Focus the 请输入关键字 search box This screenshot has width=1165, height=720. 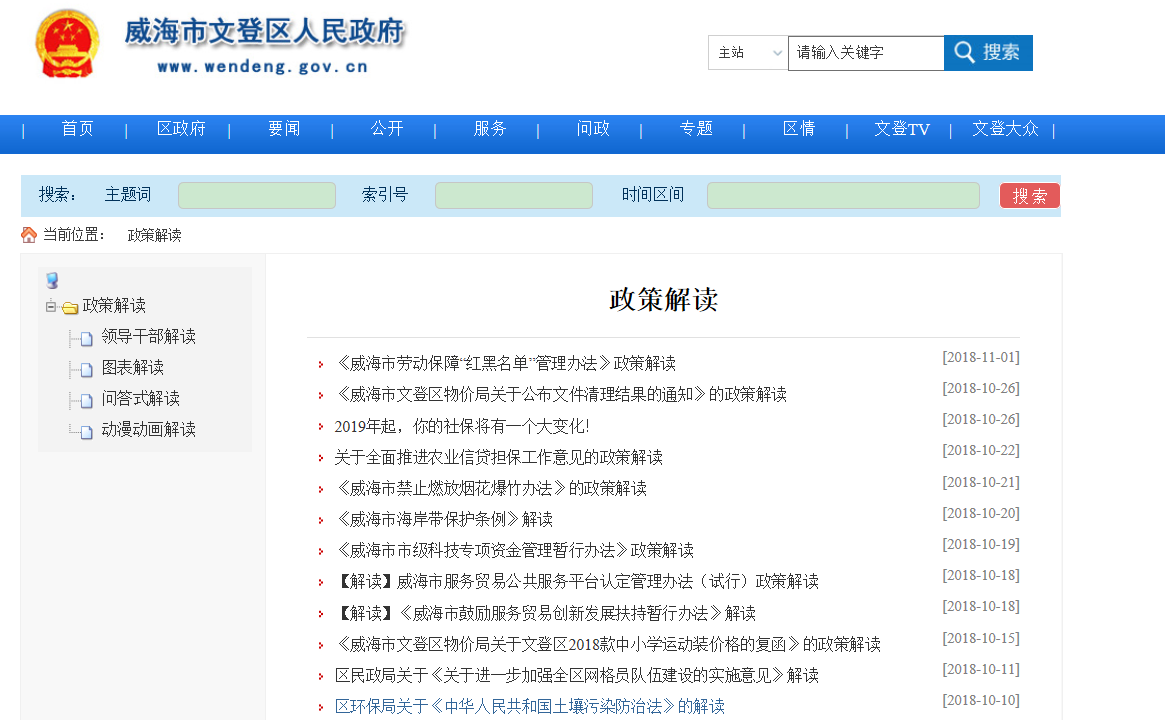pos(865,53)
